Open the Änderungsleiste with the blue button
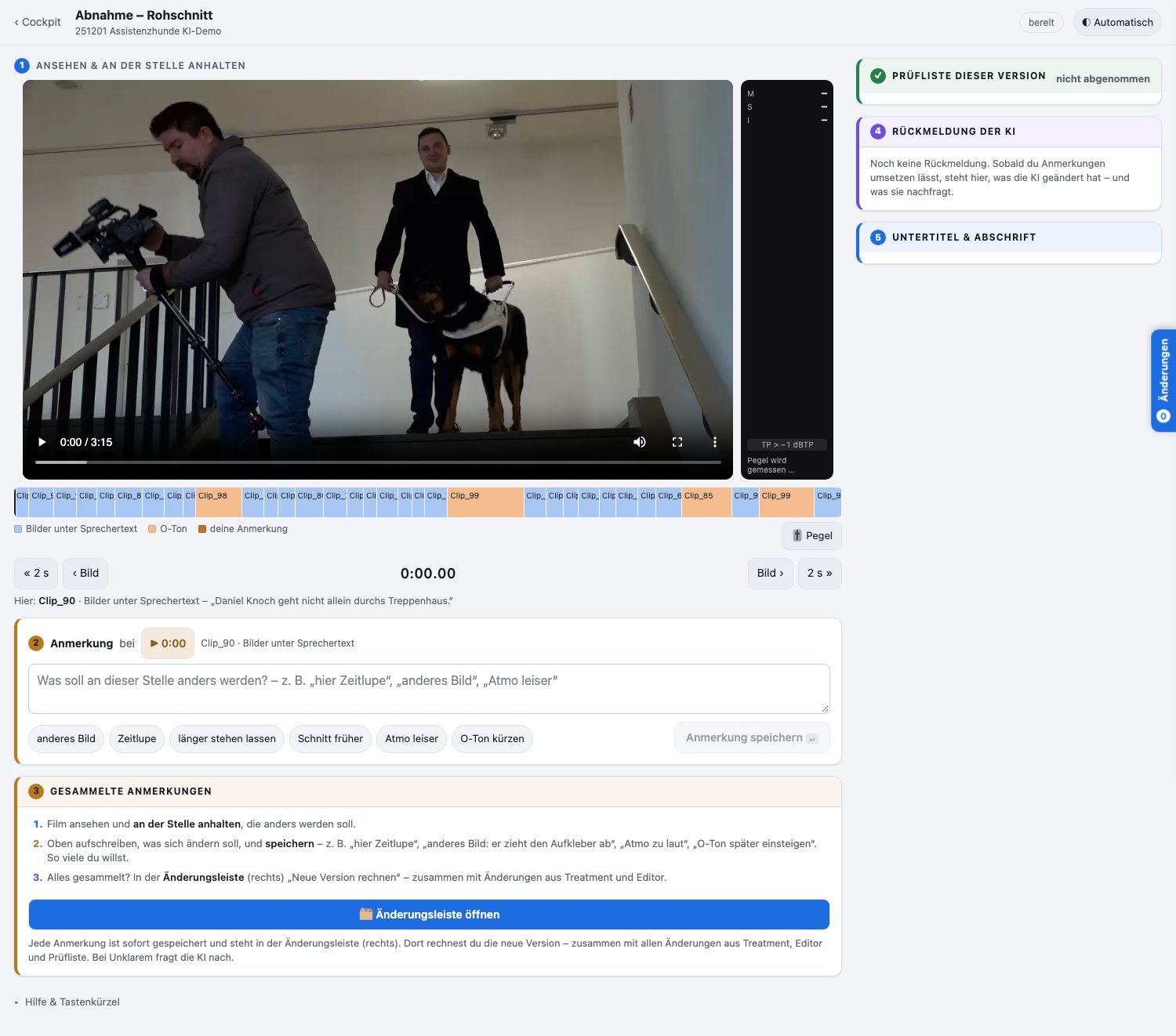Viewport: 1176px width, 1036px height. (x=429, y=915)
